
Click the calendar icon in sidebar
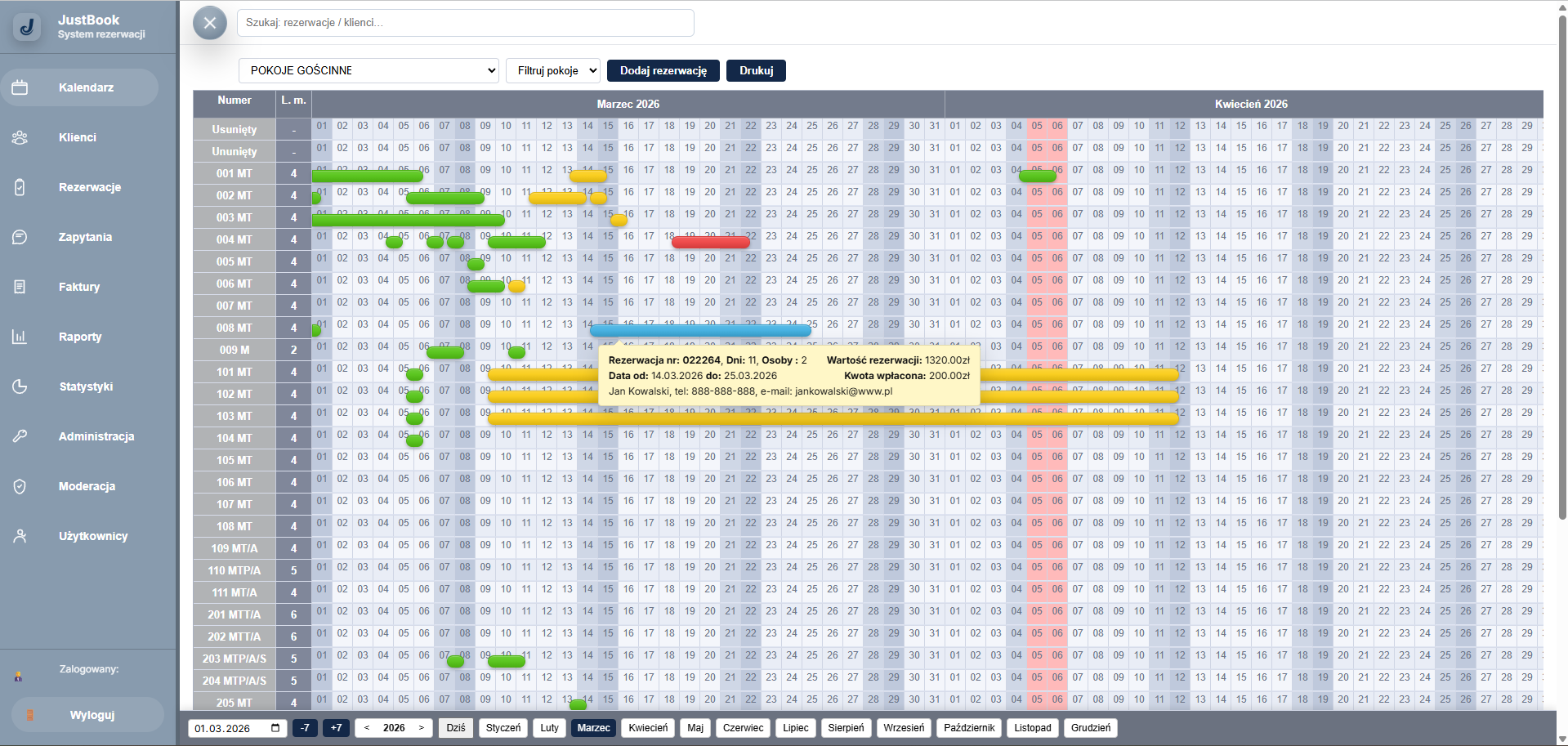[20, 87]
